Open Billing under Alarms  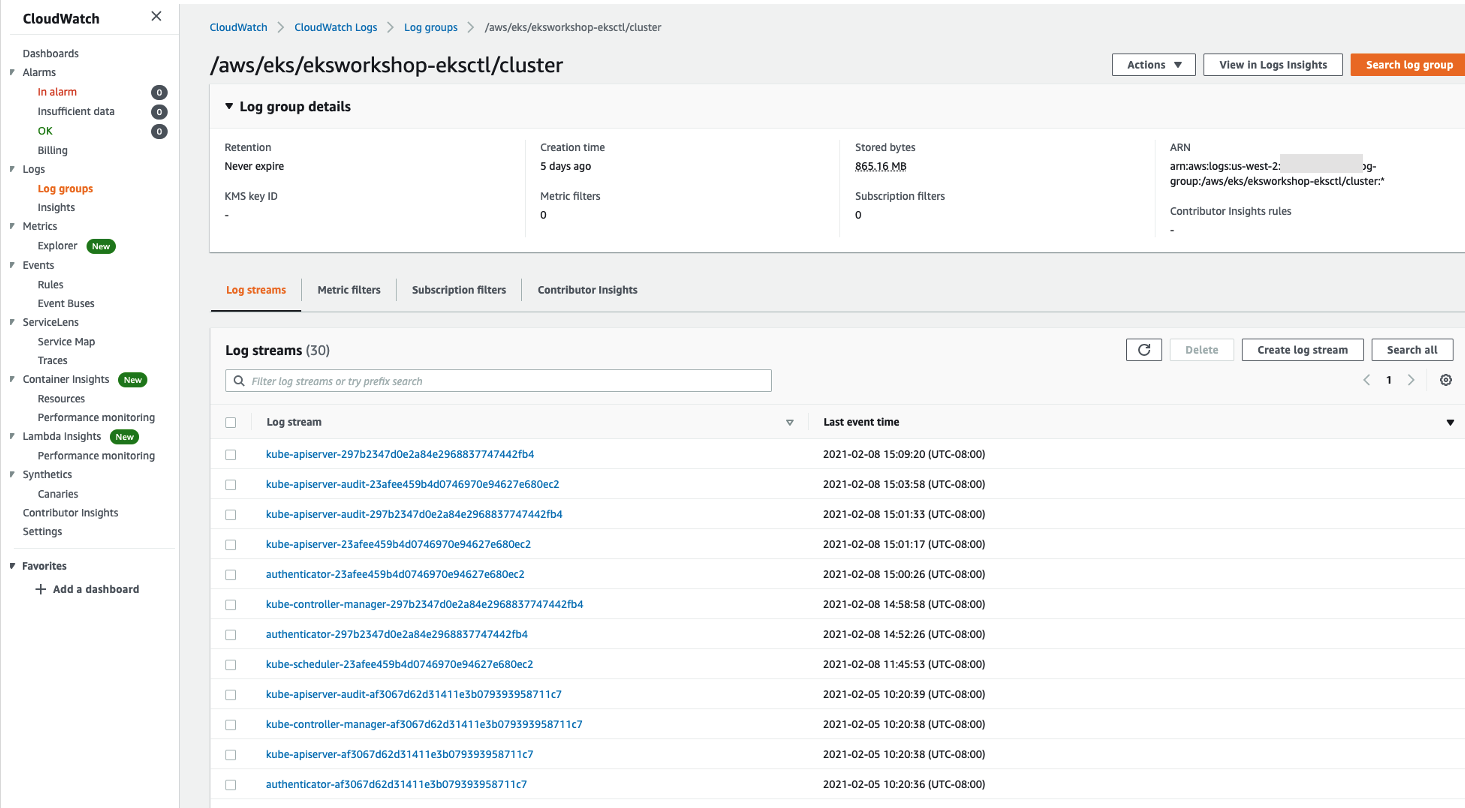(x=52, y=151)
